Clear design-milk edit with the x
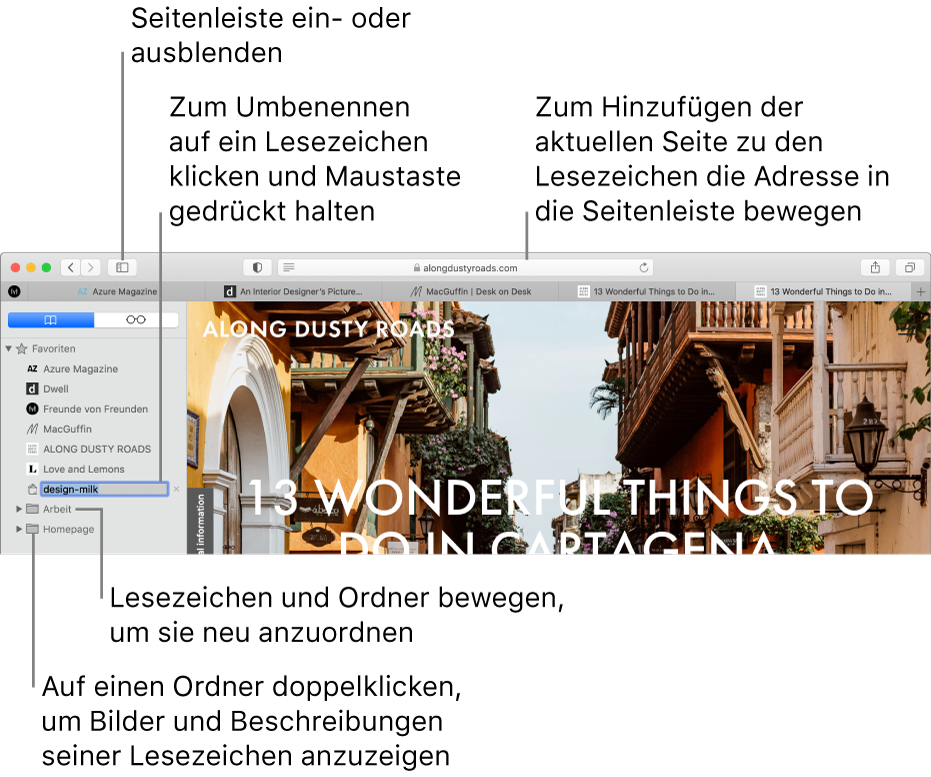Viewport: 931px width, 777px height. click(x=176, y=489)
